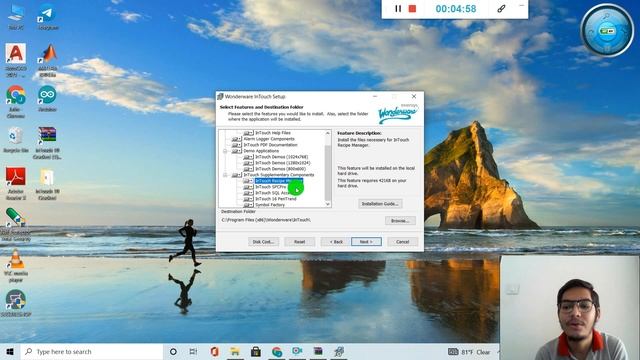The width and height of the screenshot is (640, 360).
Task: Select InTouch PDF Documentation in the tree
Action: pyautogui.click(x=270, y=145)
